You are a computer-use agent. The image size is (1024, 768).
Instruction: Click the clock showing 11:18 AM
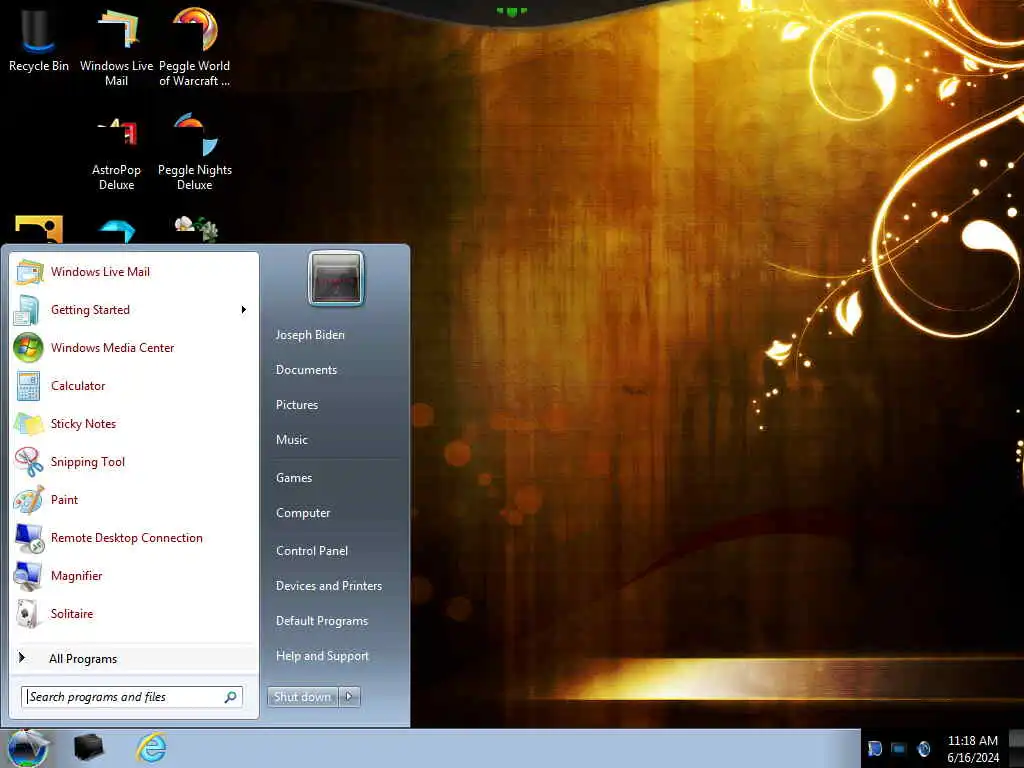(x=972, y=749)
